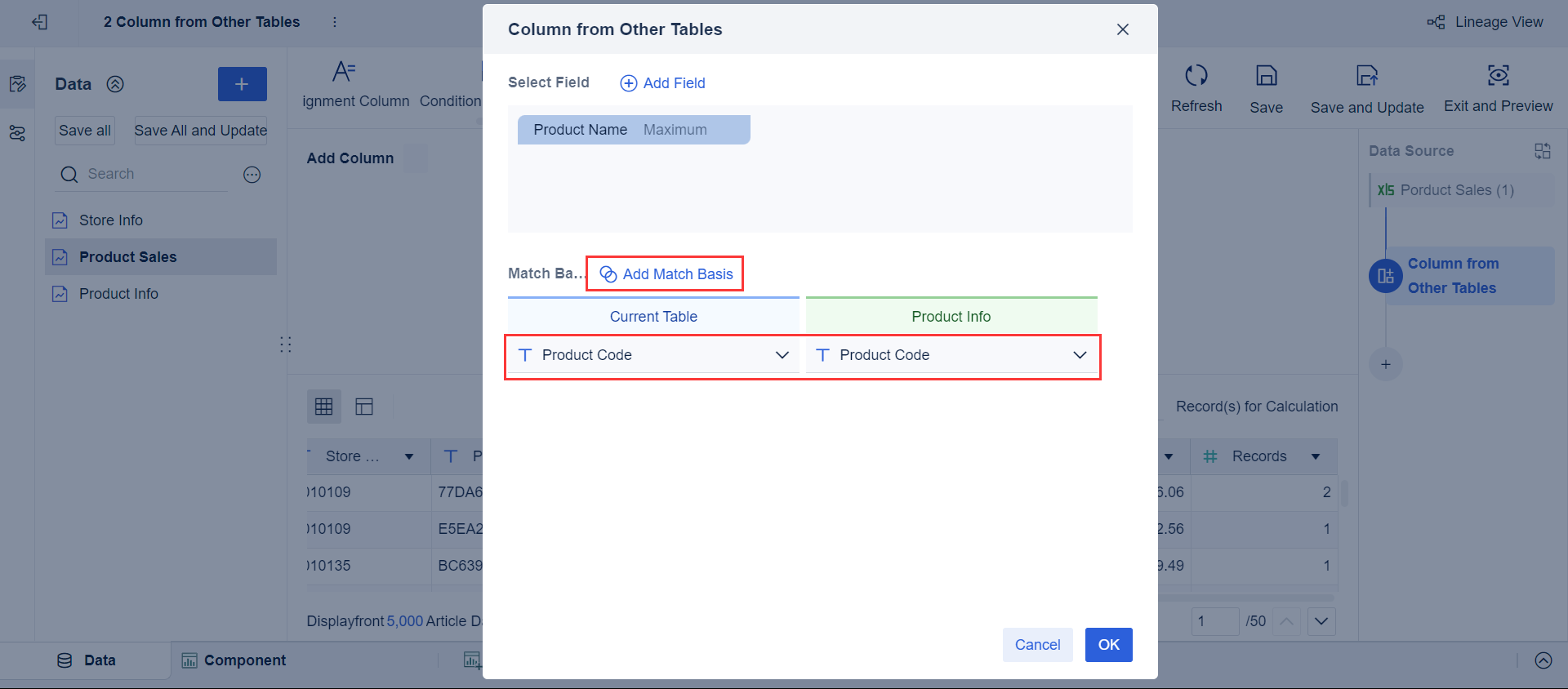
Task: Expand Current Table Product Code dropdown
Action: point(782,355)
